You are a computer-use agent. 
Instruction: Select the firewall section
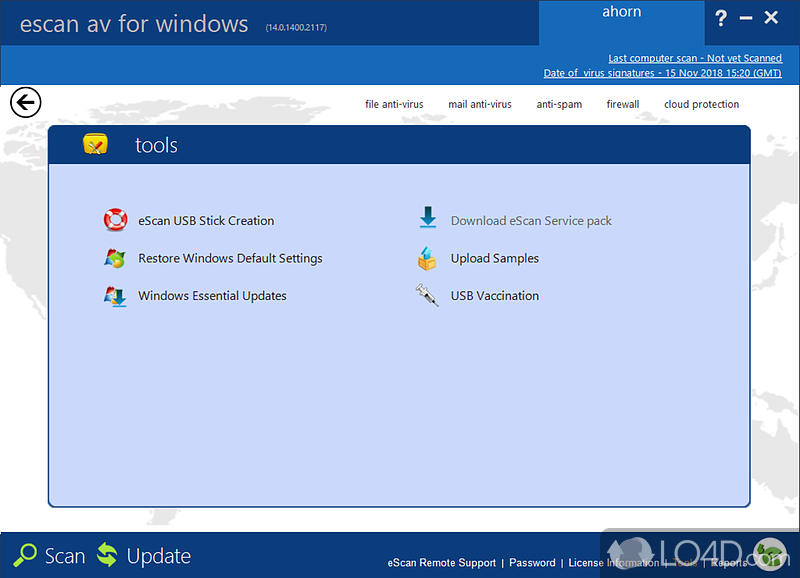pos(623,104)
